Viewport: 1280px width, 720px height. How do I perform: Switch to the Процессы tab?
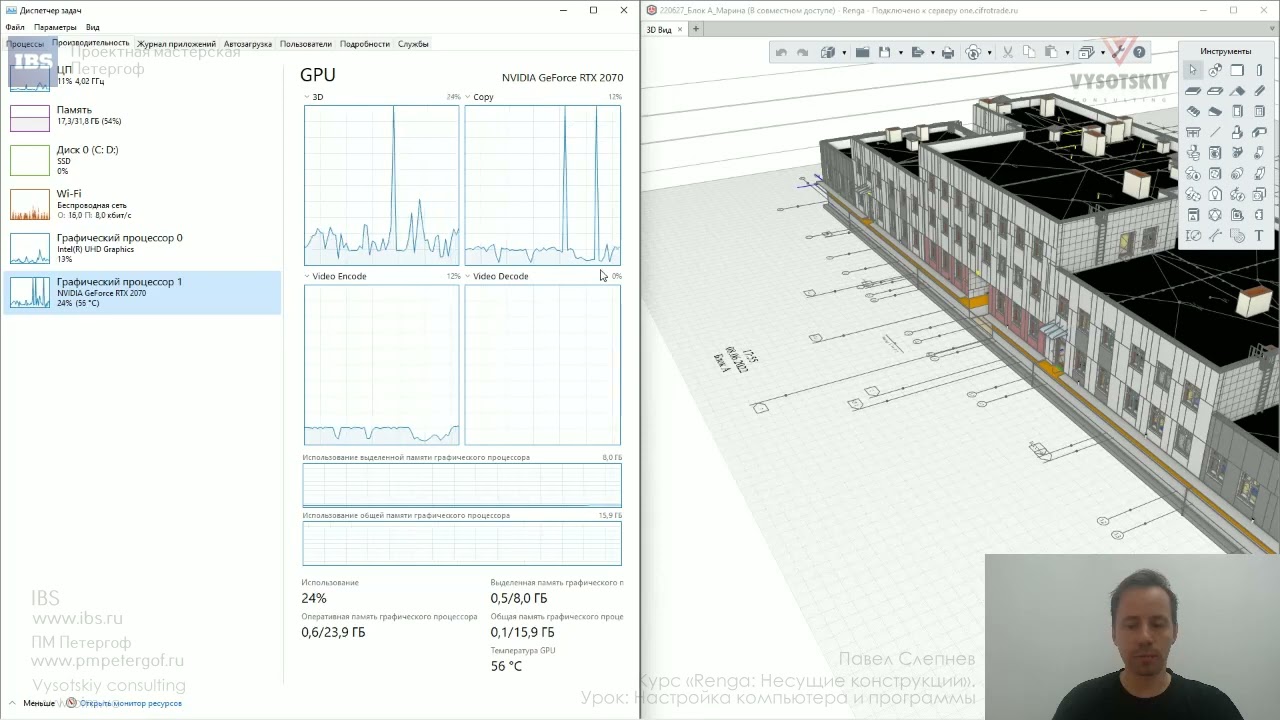click(25, 44)
